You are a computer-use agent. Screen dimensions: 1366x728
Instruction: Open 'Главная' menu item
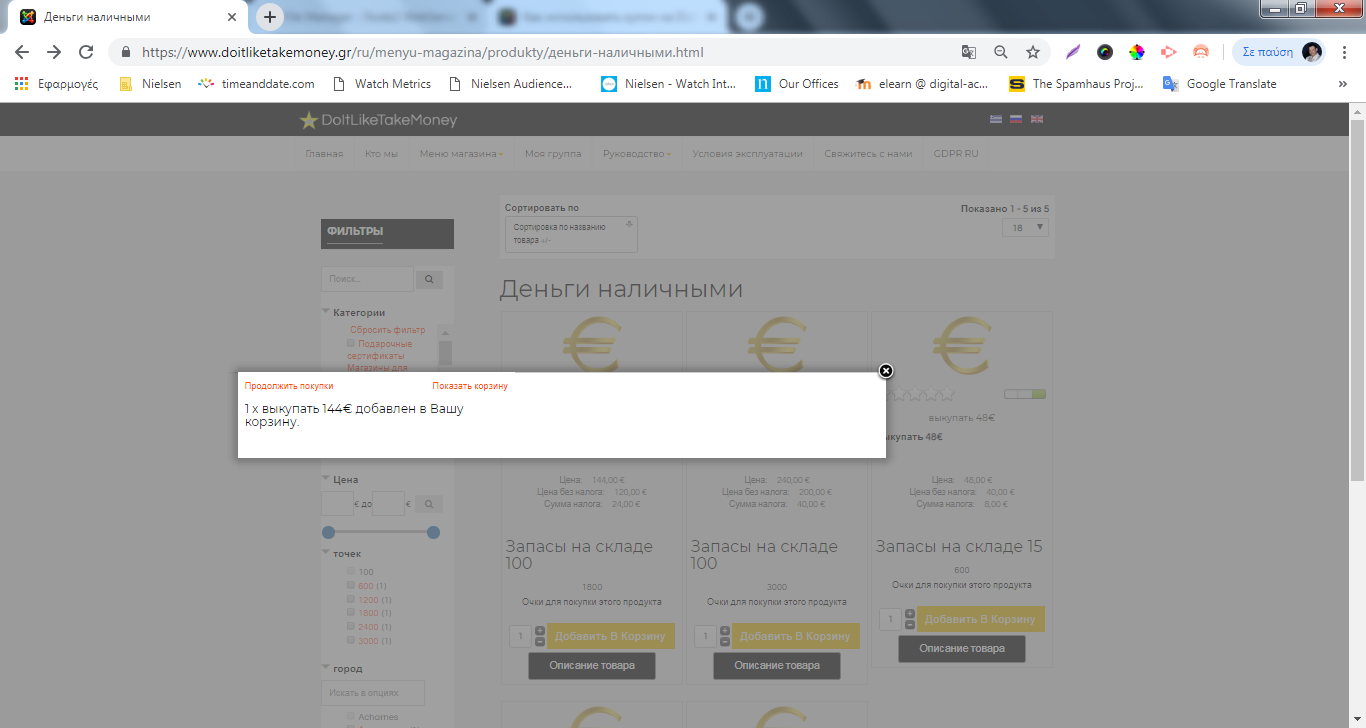324,154
